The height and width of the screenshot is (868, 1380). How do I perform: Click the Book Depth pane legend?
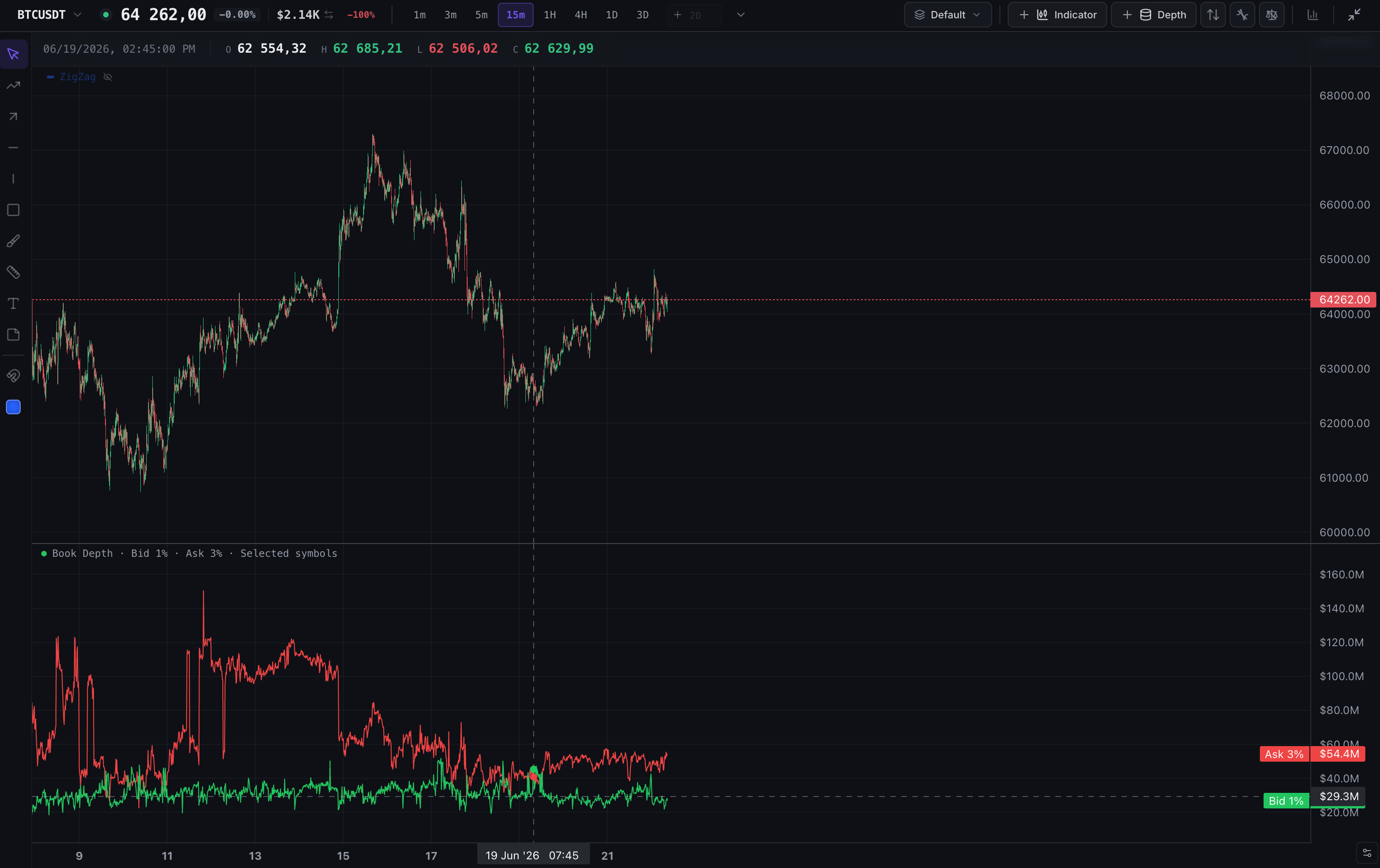[x=190, y=554]
